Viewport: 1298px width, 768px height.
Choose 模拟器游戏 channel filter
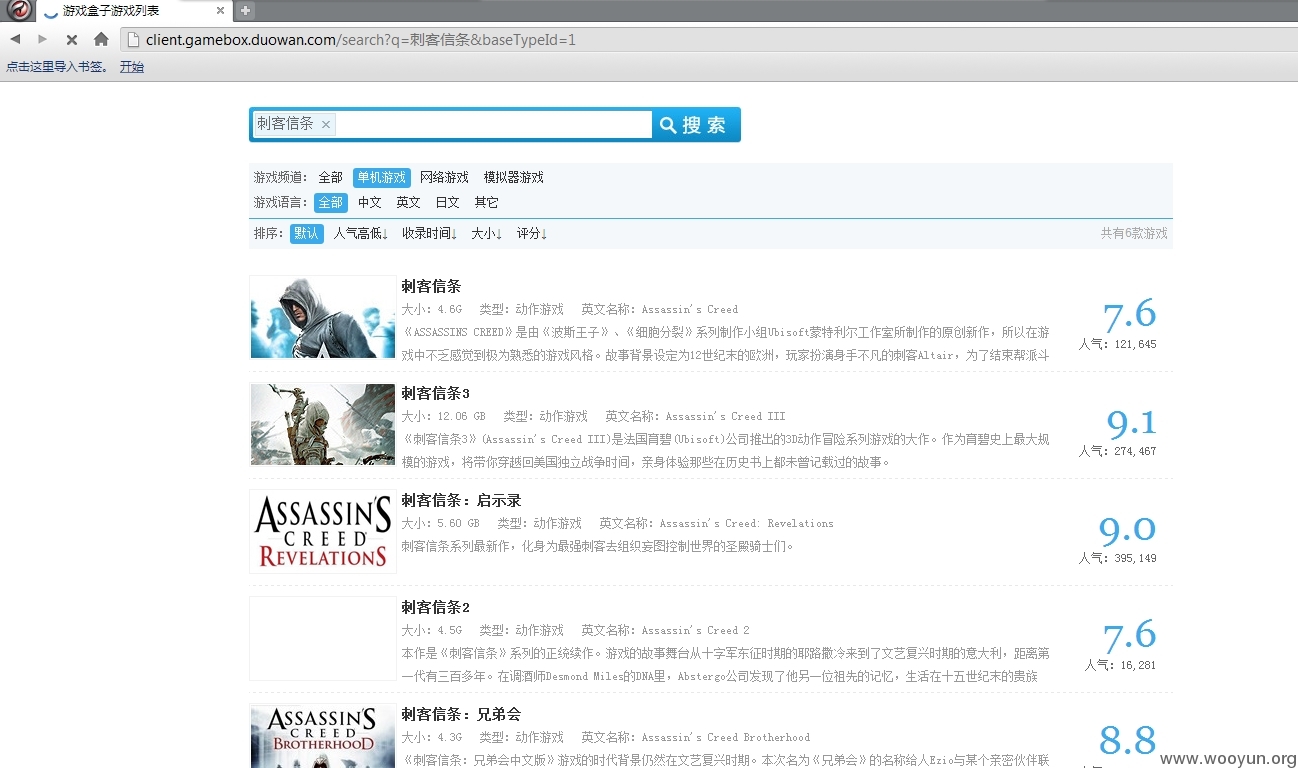click(x=514, y=177)
